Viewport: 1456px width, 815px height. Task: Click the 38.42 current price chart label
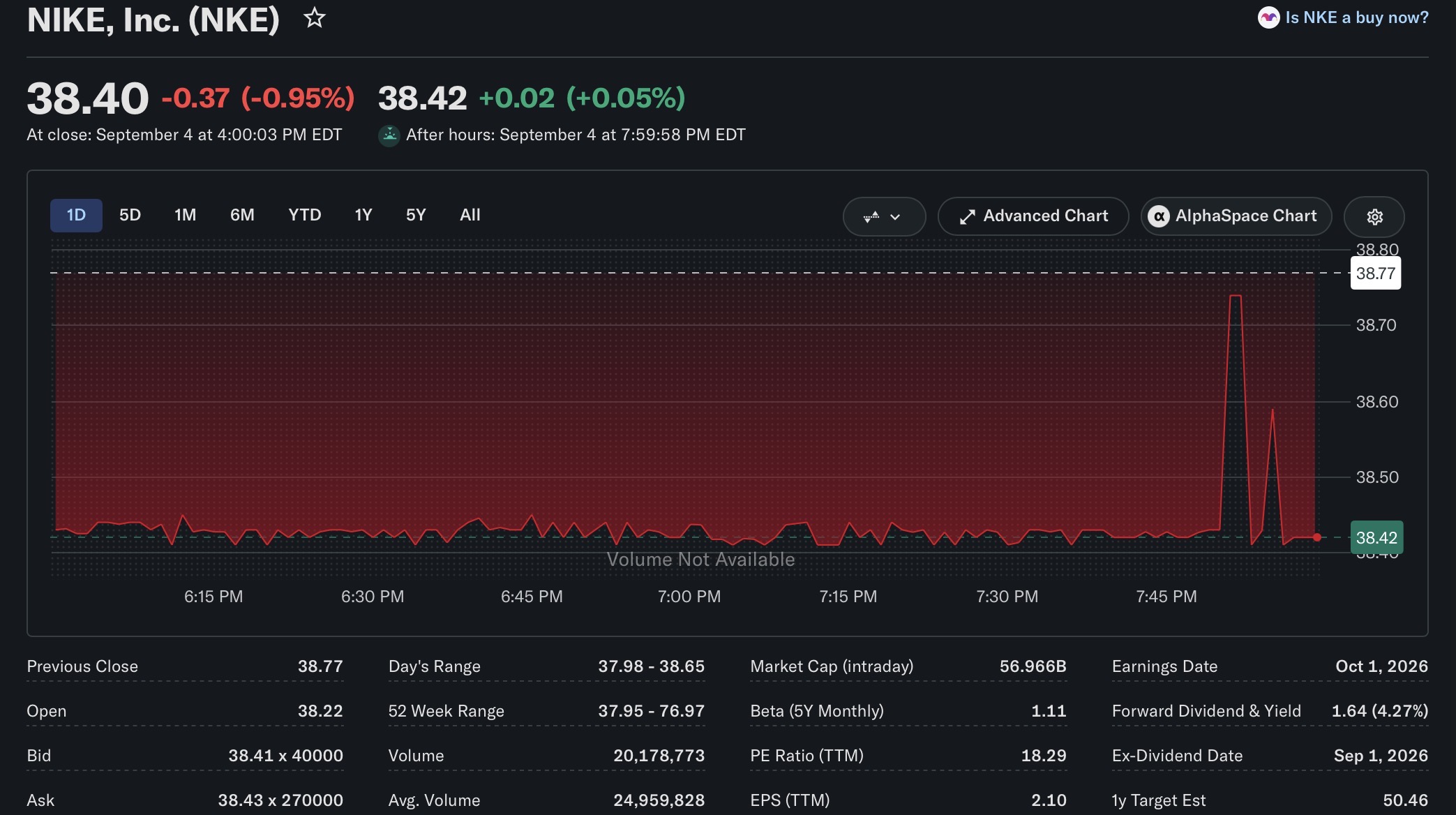[1376, 537]
